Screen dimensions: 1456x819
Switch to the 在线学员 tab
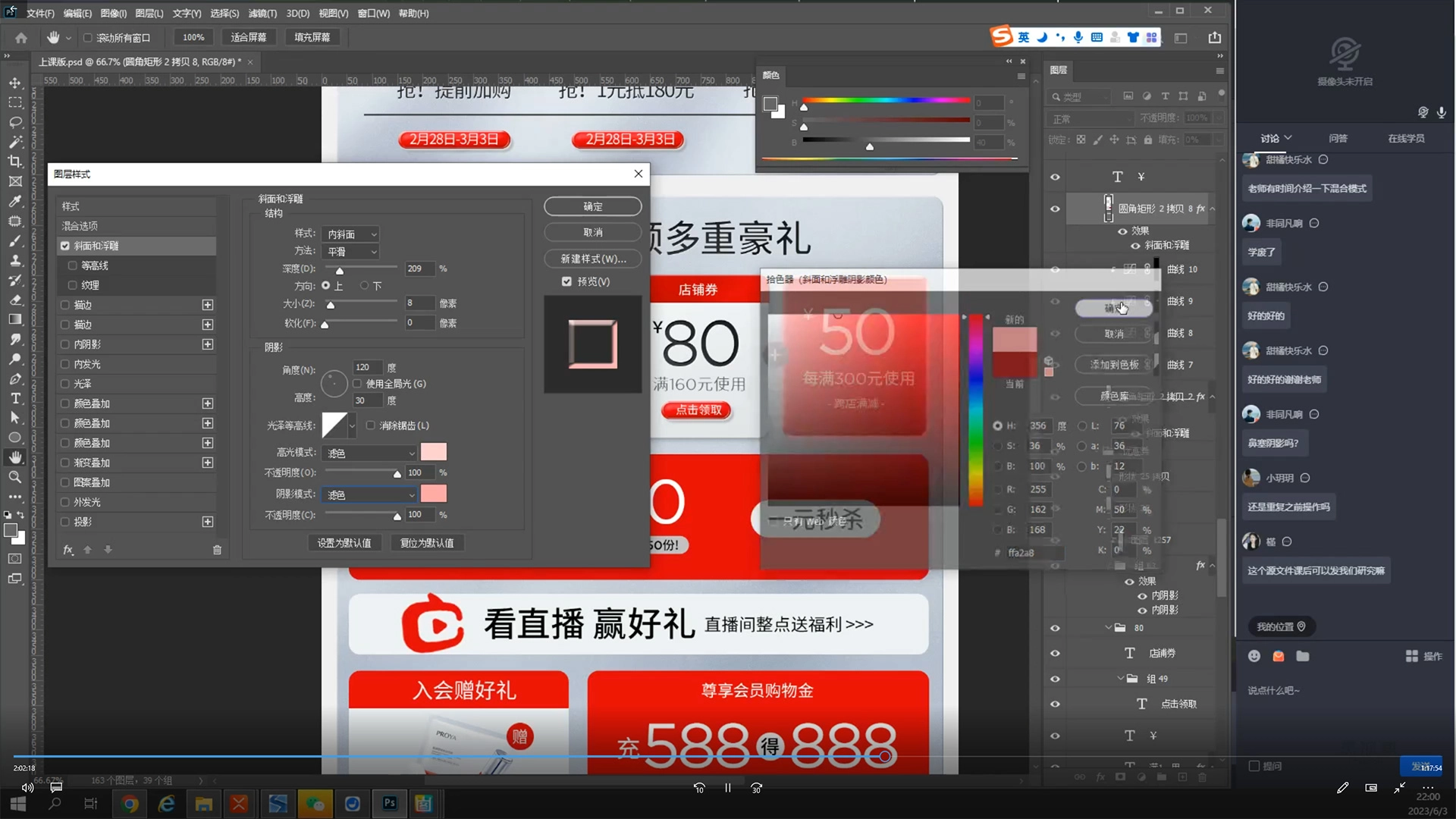point(1407,138)
